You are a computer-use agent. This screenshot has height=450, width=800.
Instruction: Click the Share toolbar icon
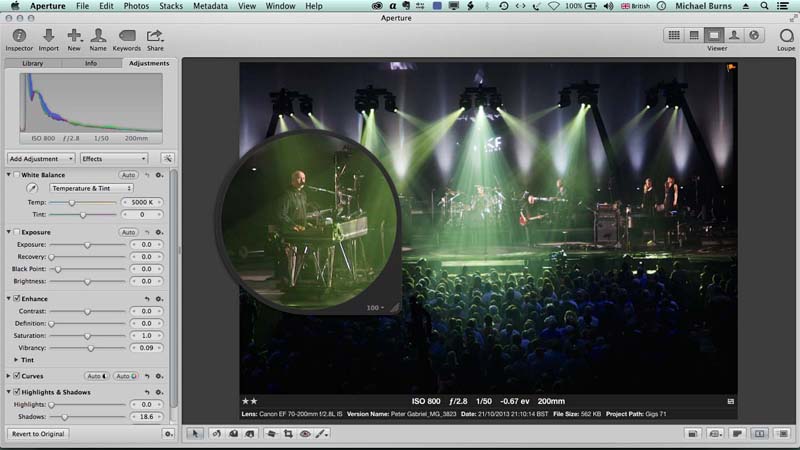(155, 40)
